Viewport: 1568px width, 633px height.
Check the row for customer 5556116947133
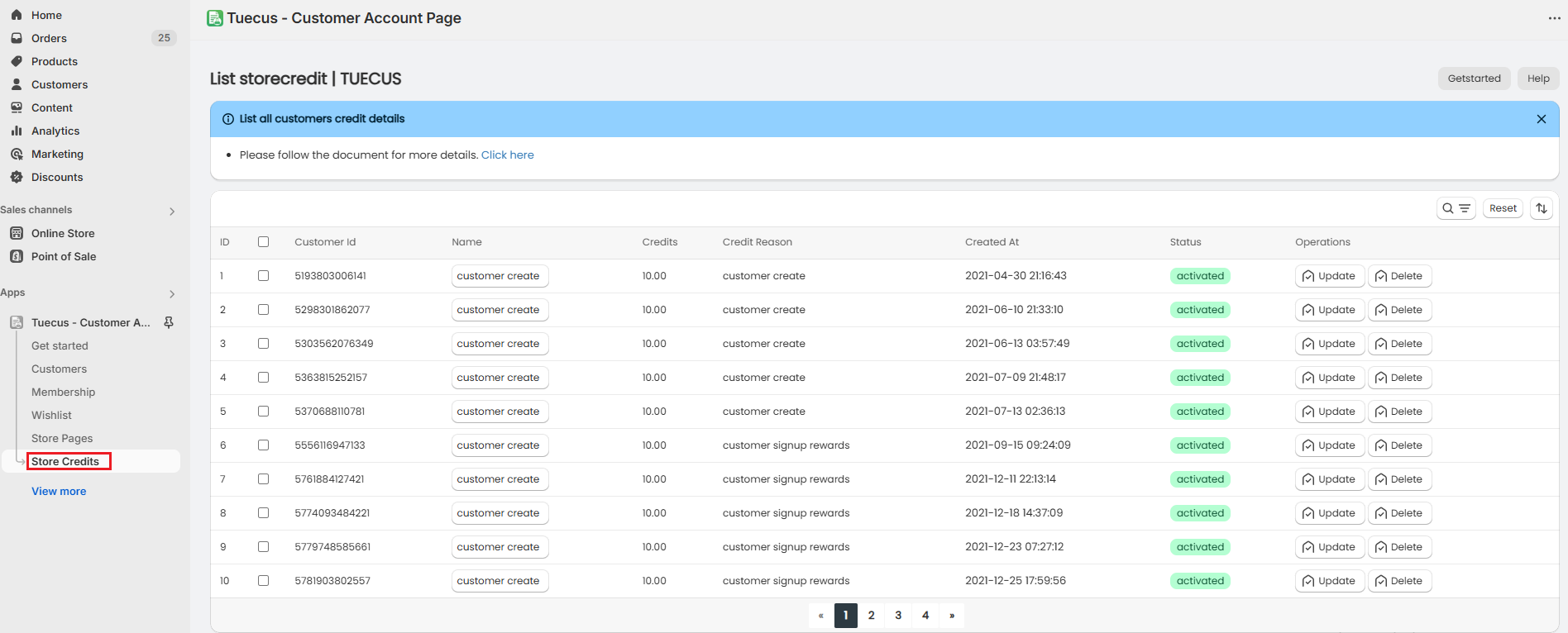click(263, 445)
